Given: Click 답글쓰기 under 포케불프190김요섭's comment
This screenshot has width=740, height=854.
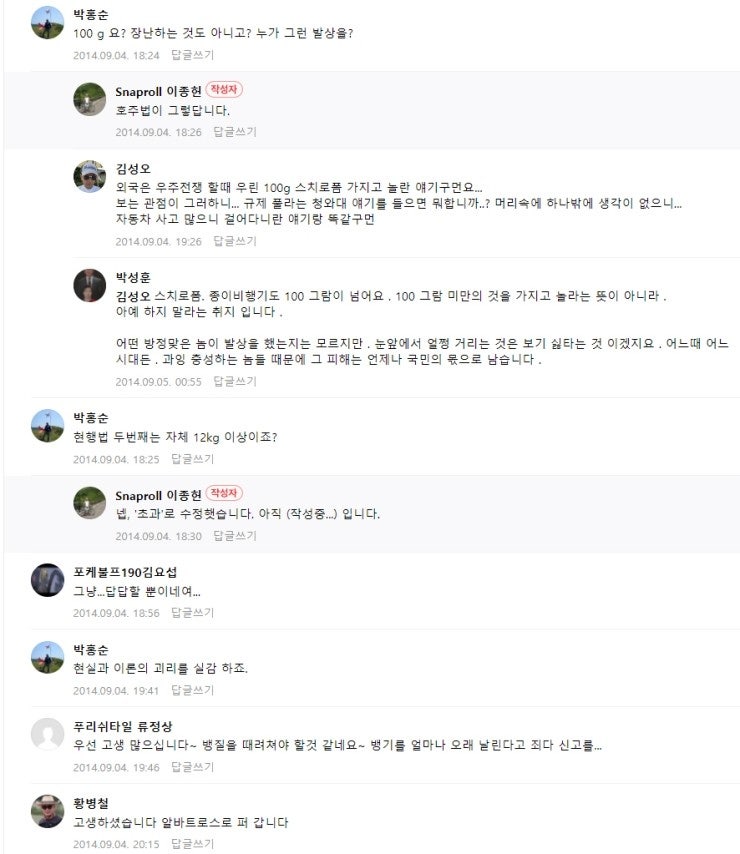Looking at the screenshot, I should point(192,613).
